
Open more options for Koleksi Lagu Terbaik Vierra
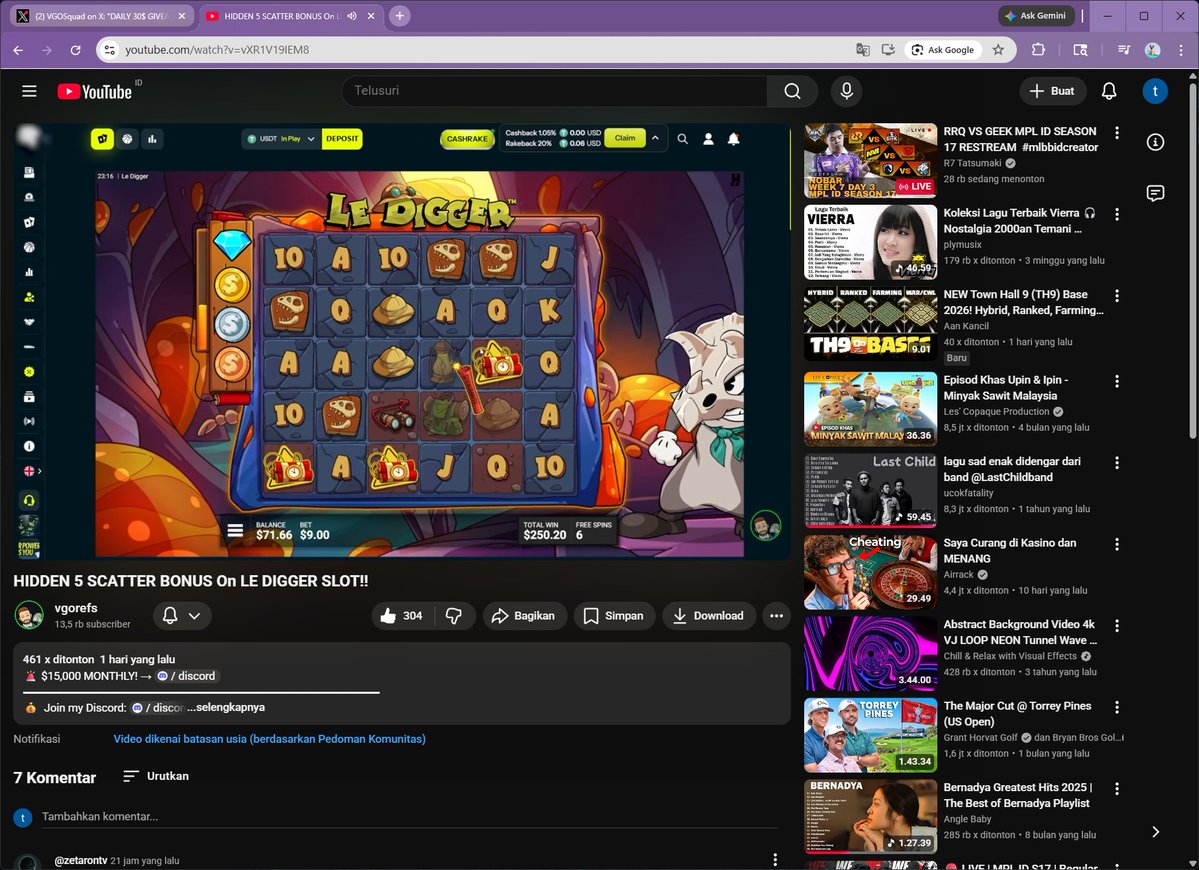(x=1116, y=214)
